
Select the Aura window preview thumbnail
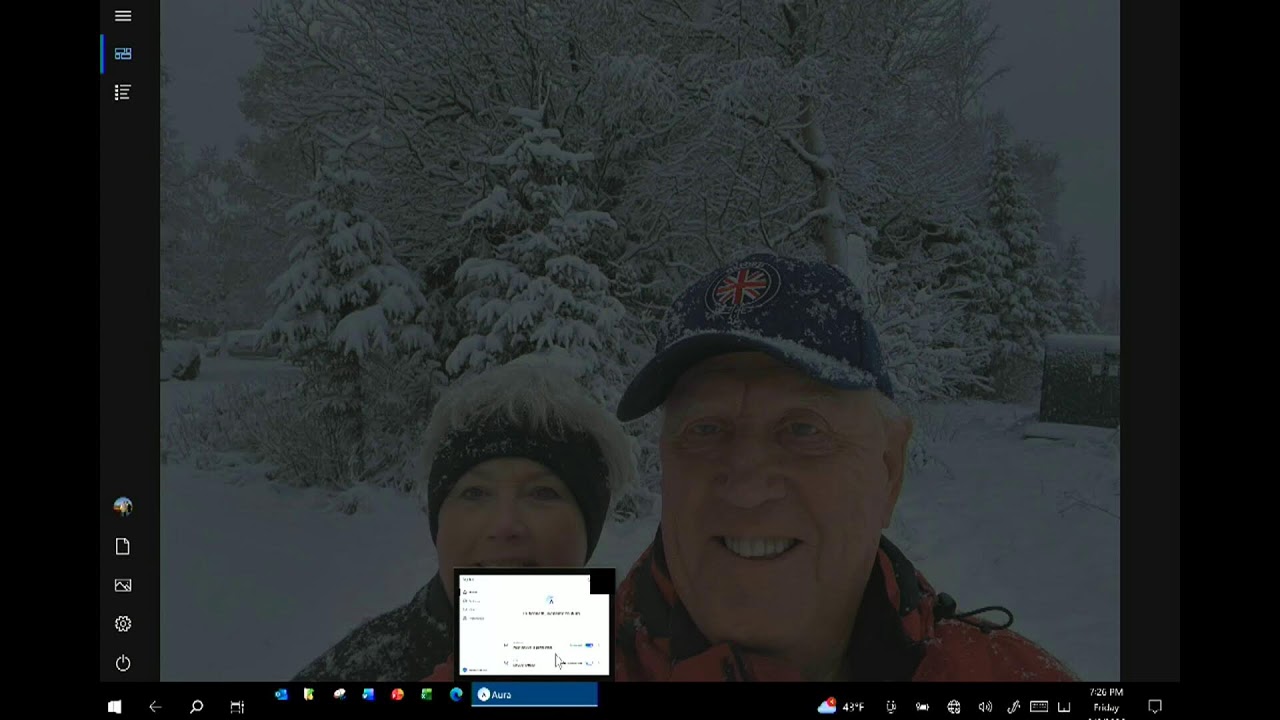pos(534,623)
